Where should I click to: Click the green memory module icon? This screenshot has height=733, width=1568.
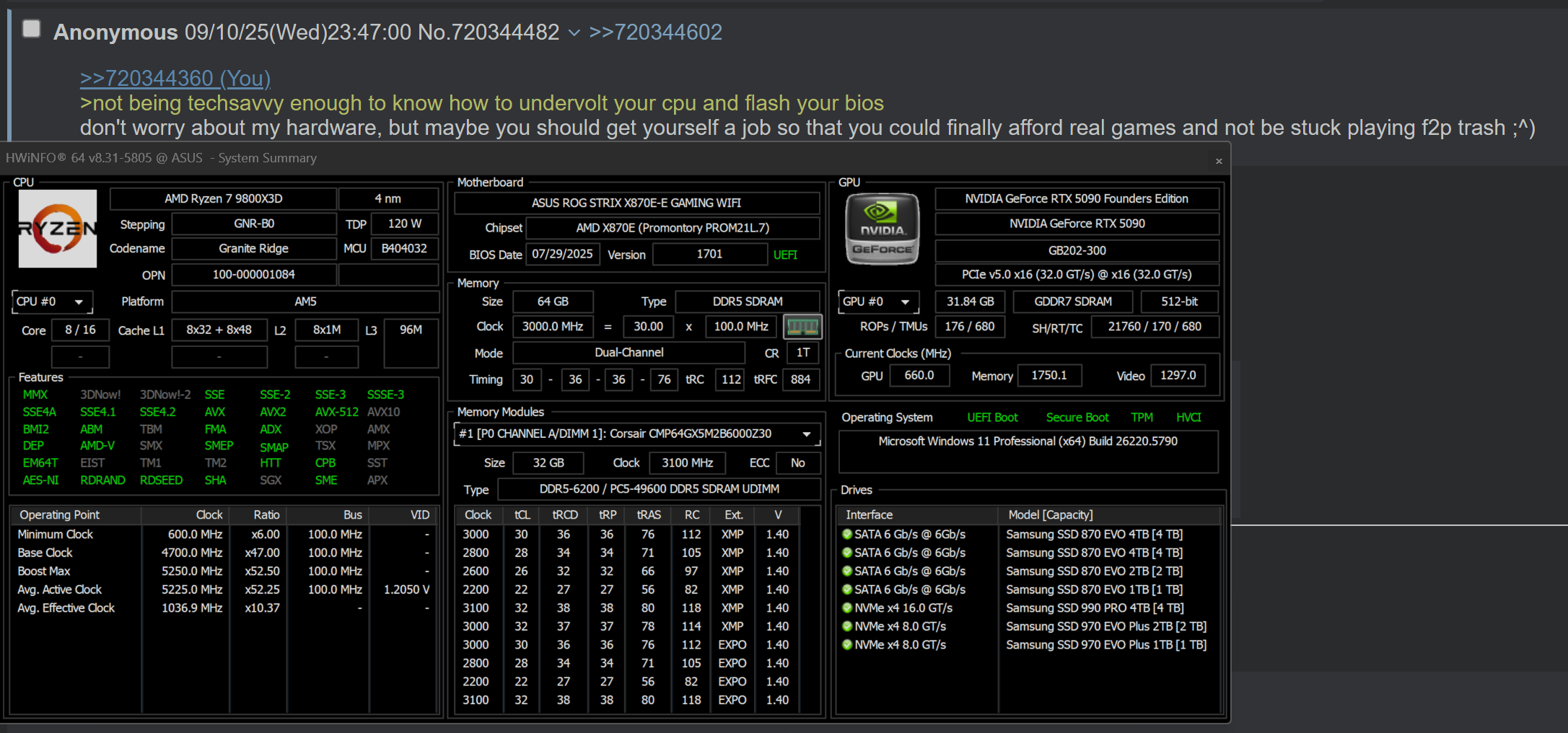(x=802, y=327)
